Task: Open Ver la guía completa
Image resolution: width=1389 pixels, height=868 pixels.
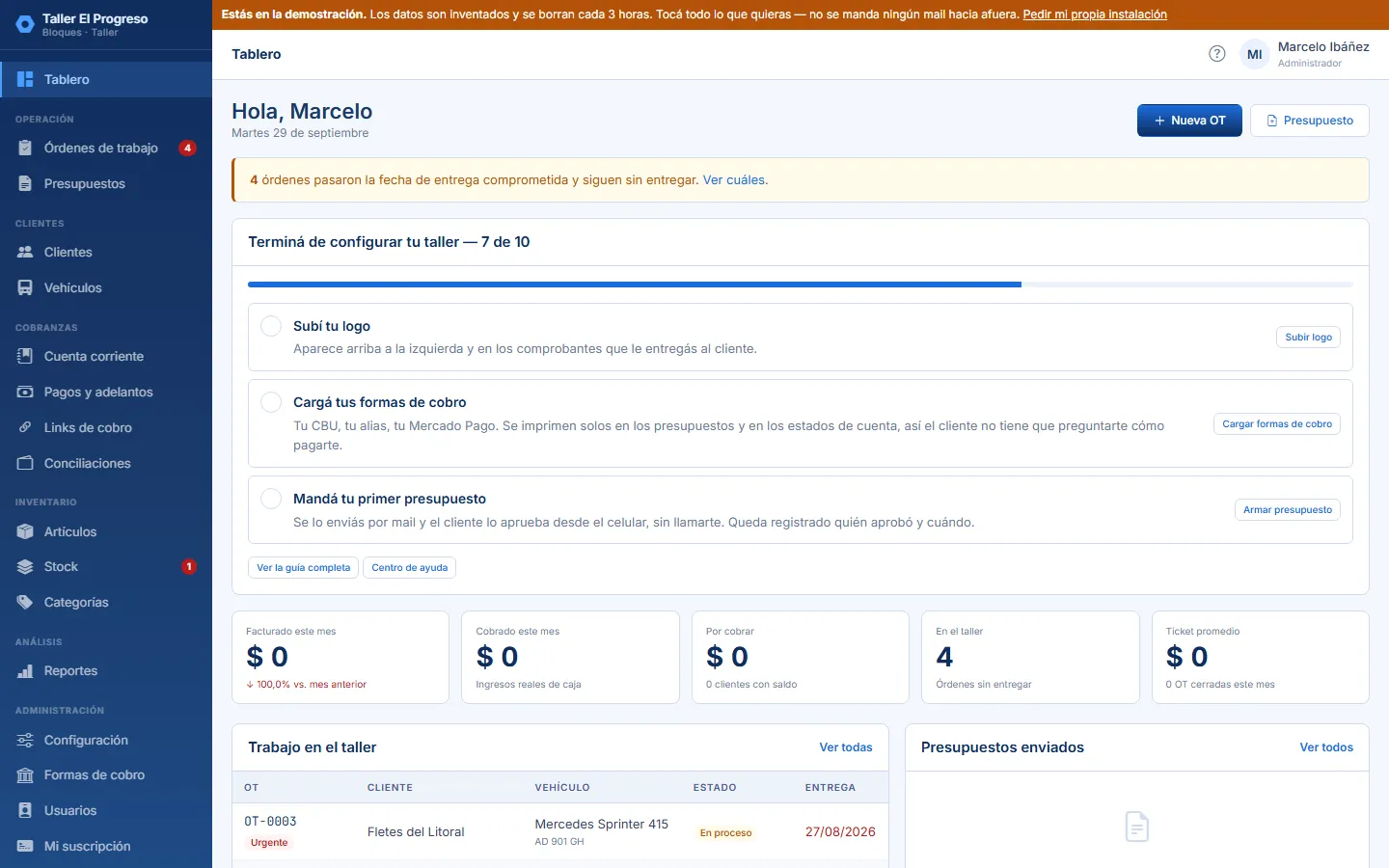Action: (303, 567)
